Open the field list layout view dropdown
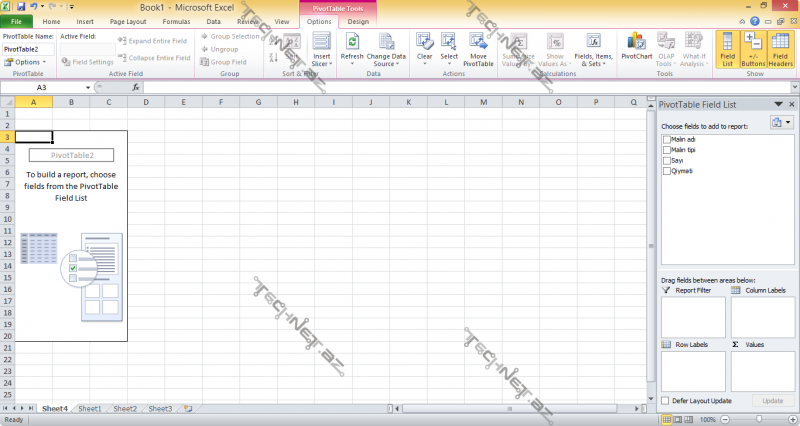Image resolution: width=800 pixels, height=426 pixels. point(780,122)
